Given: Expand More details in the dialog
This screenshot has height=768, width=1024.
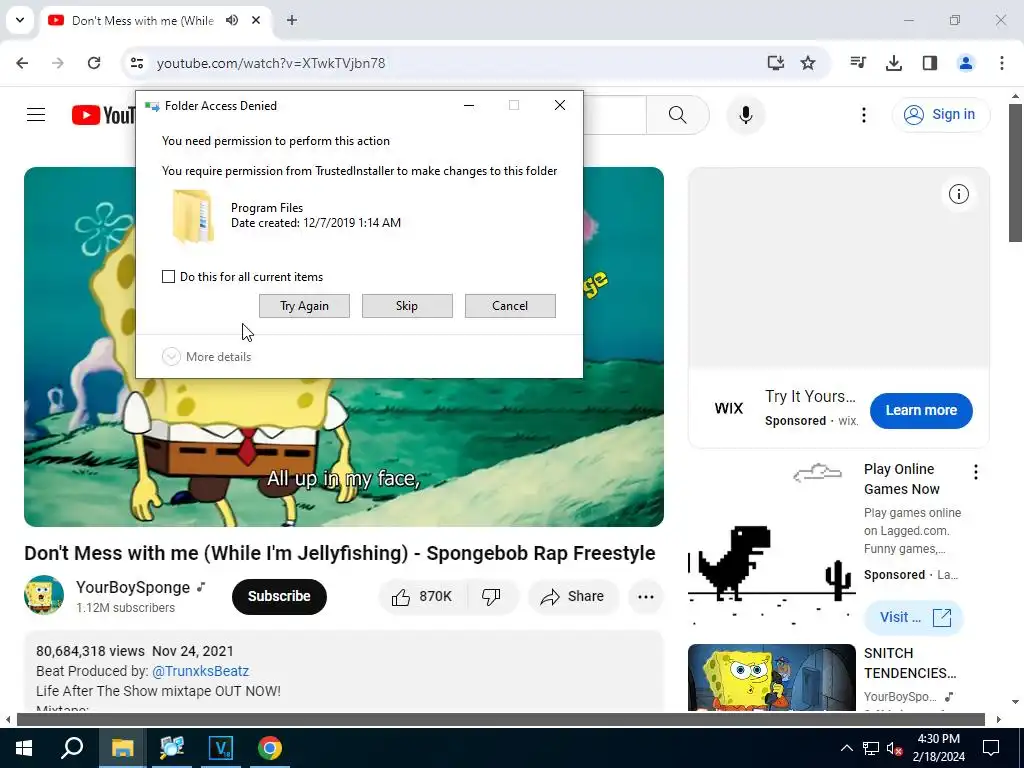Looking at the screenshot, I should click(207, 357).
